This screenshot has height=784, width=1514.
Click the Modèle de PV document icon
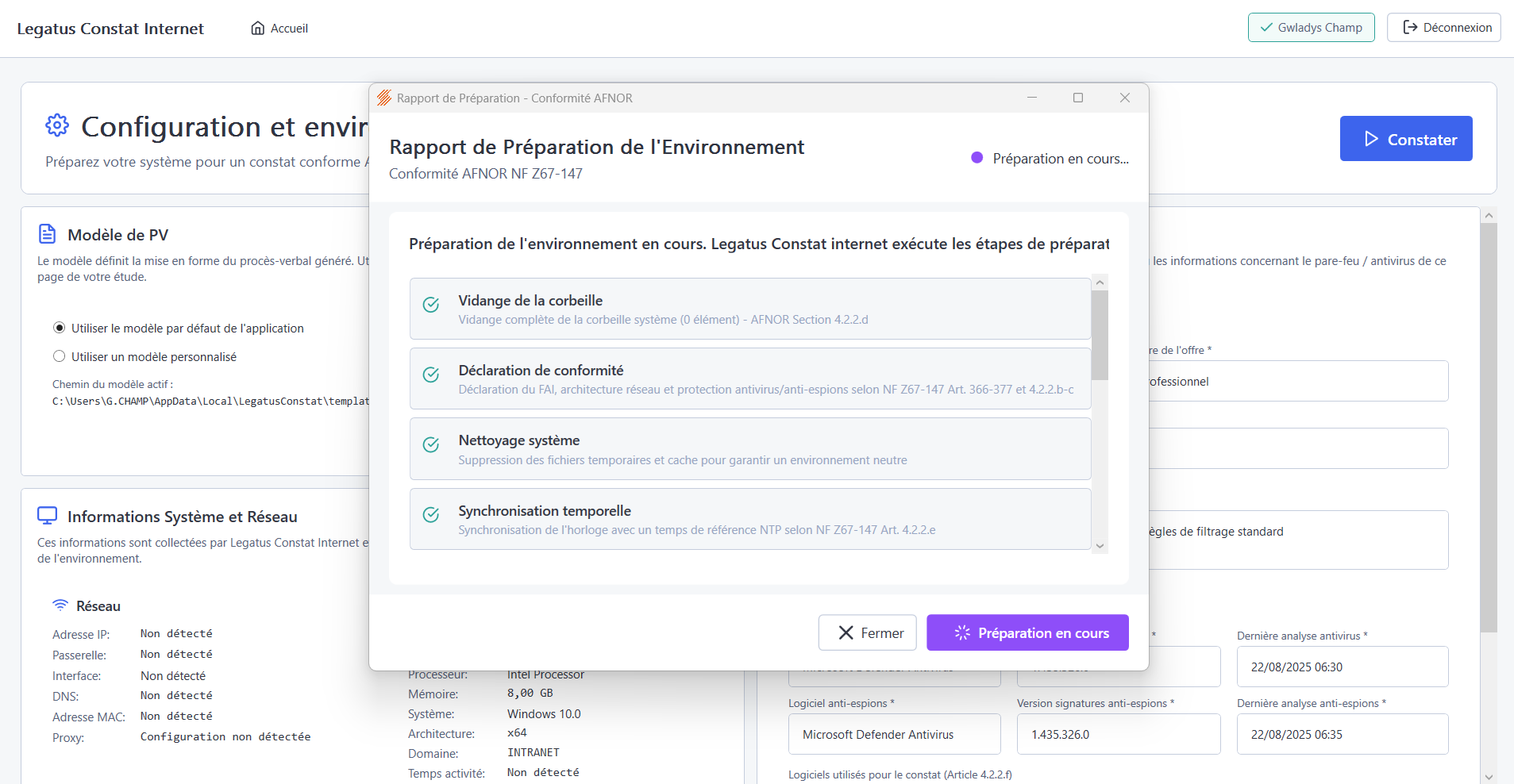click(48, 234)
